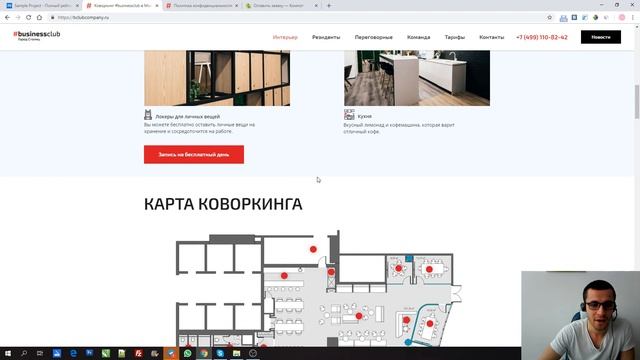Click the green diamond extension icon

tap(596, 18)
